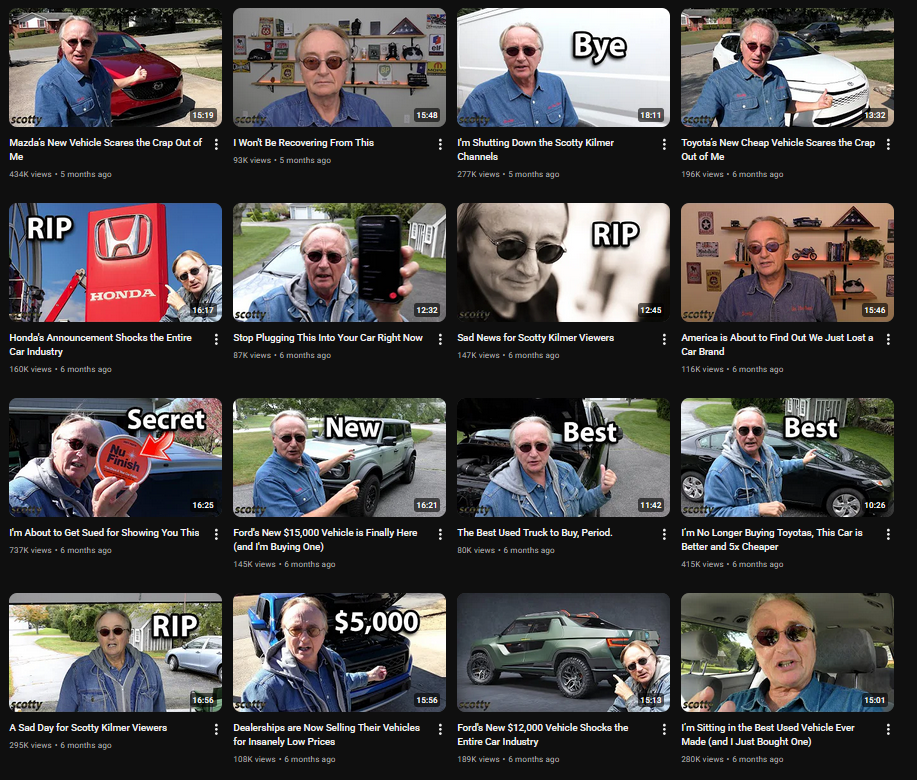
Task: Click 'I'm Sitting in the Best Used Vehicle' title
Action: tap(768, 734)
